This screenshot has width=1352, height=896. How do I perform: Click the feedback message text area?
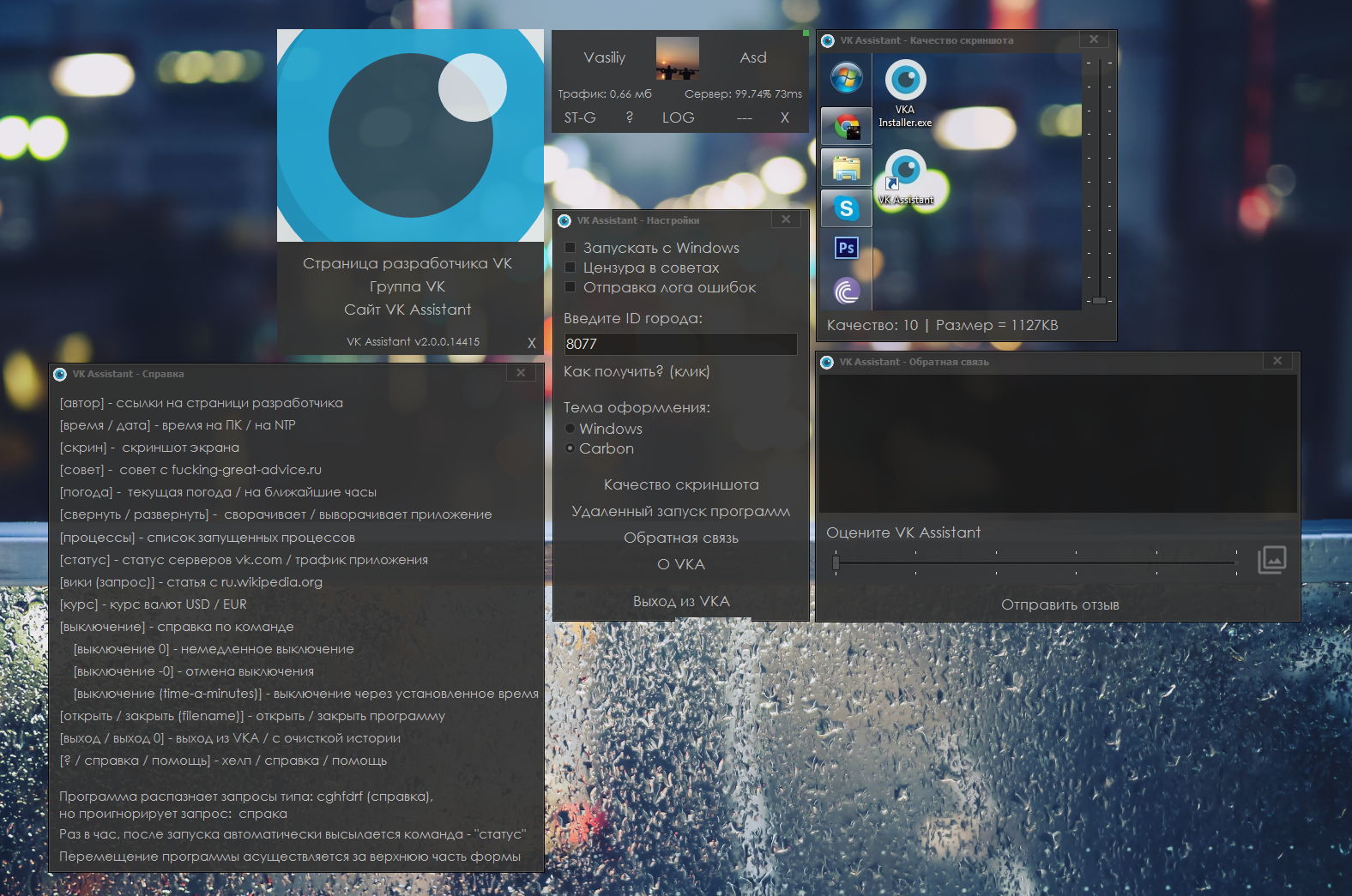click(x=1058, y=443)
